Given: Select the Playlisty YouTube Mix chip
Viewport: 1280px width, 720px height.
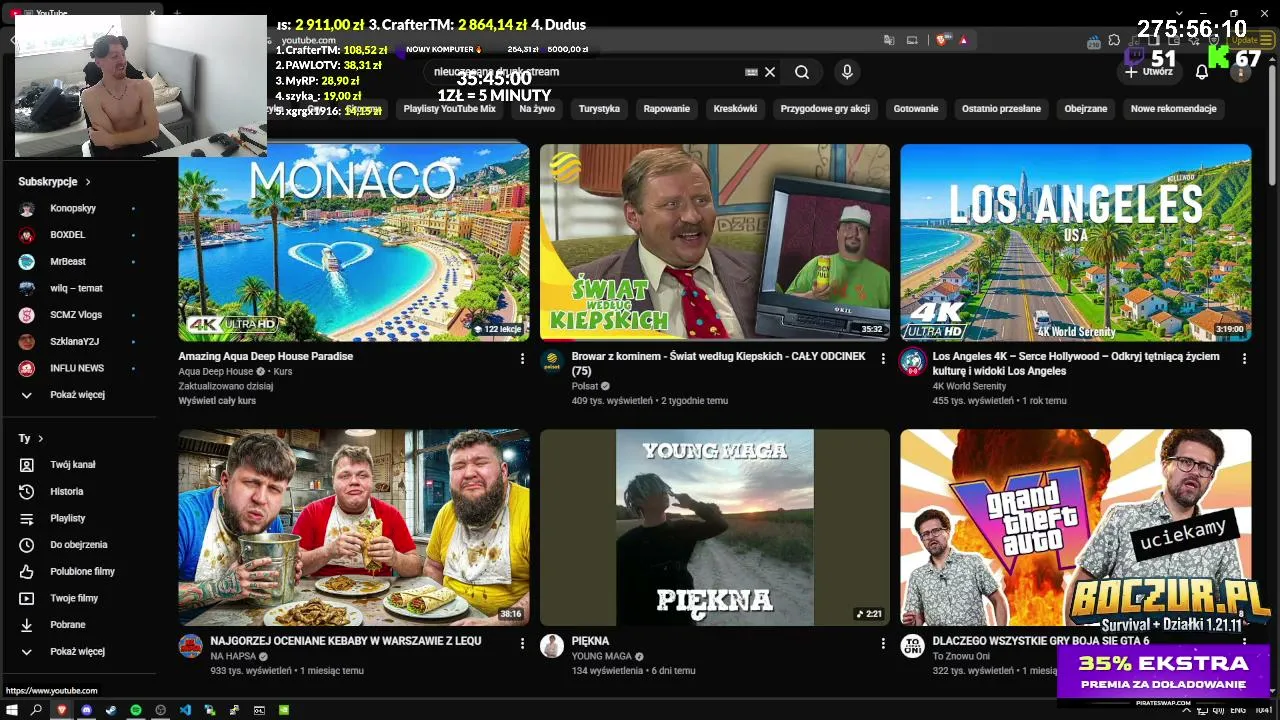Looking at the screenshot, I should tap(449, 109).
